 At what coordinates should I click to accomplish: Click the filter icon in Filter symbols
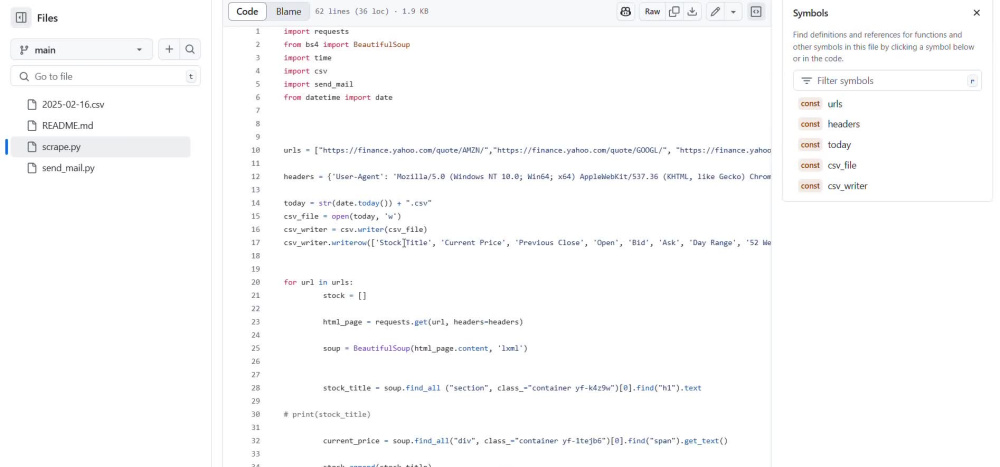[807, 81]
